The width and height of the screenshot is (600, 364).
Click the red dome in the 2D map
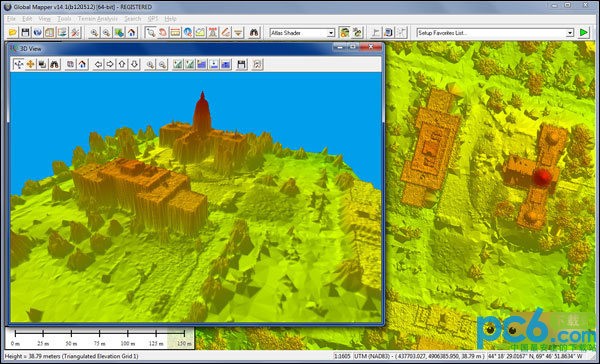coord(542,177)
